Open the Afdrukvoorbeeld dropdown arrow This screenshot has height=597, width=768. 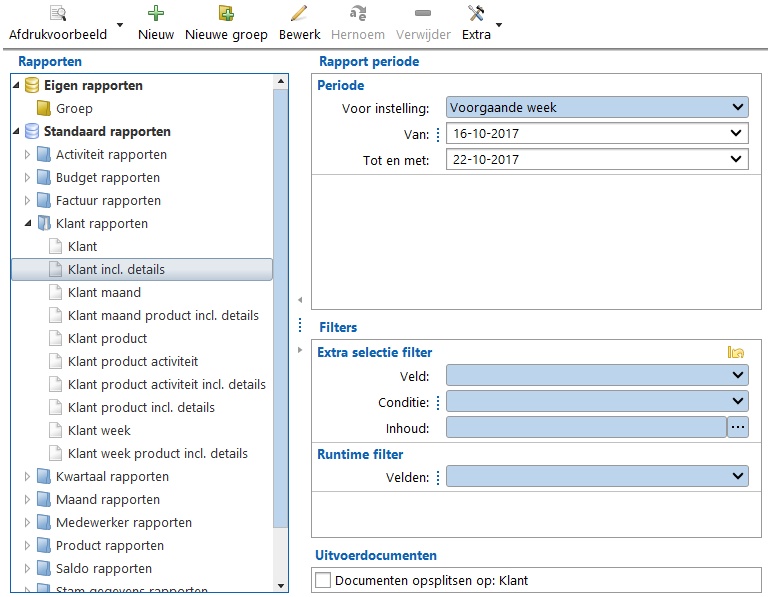click(120, 24)
